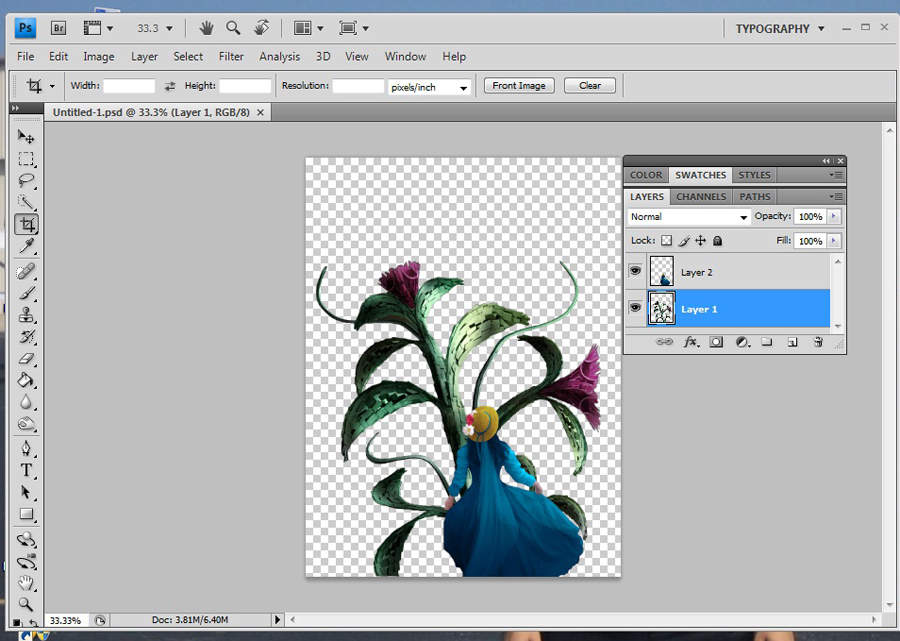Open the blend mode Normal dropdown
This screenshot has width=900, height=641.
(688, 217)
